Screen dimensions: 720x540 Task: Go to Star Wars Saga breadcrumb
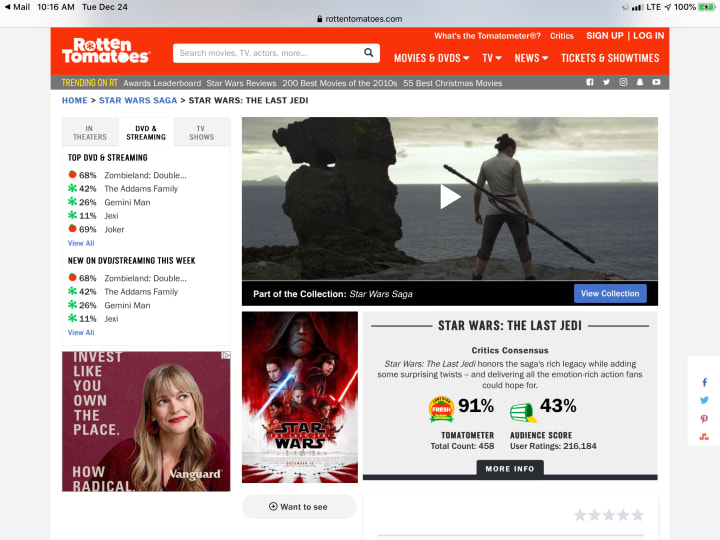[138, 101]
